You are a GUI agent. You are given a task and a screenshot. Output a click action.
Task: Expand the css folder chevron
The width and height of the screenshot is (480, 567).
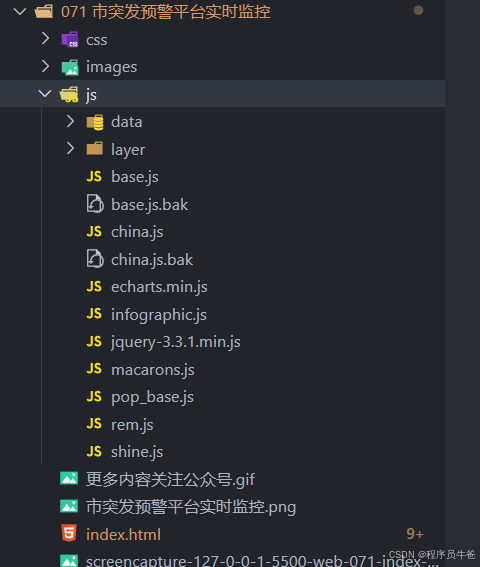[45, 38]
